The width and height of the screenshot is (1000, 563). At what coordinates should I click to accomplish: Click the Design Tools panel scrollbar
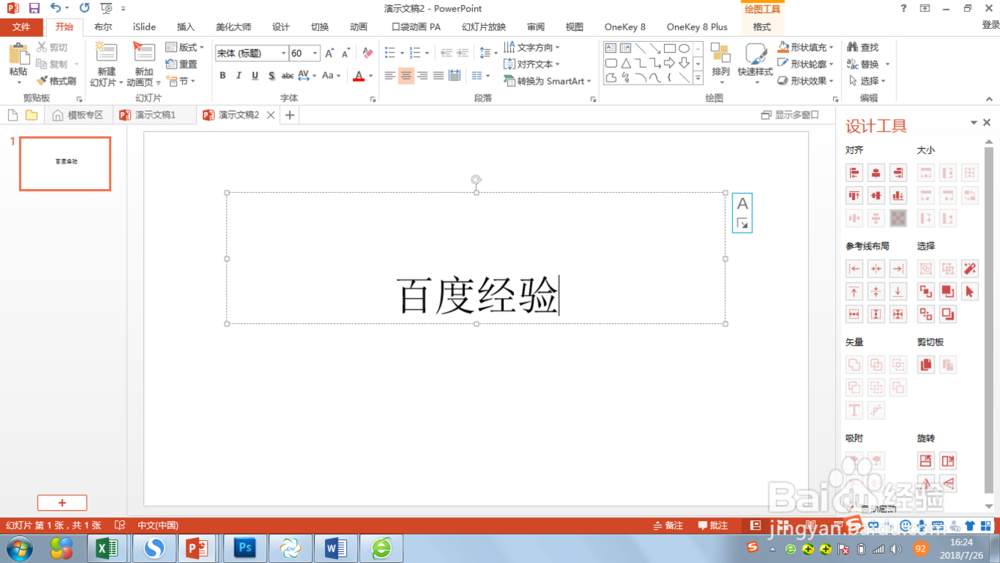tap(989, 320)
